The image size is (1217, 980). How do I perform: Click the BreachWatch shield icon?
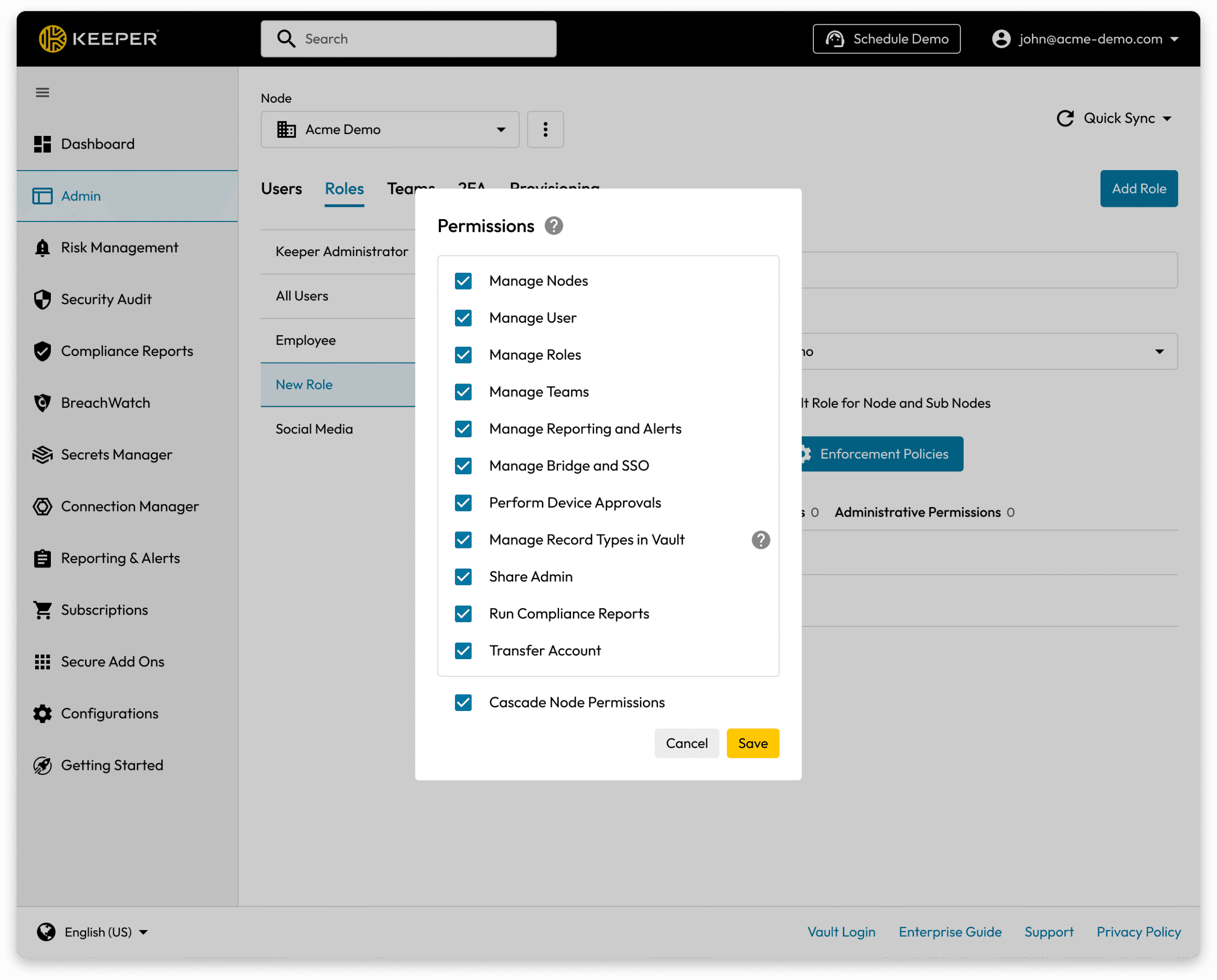click(x=42, y=403)
